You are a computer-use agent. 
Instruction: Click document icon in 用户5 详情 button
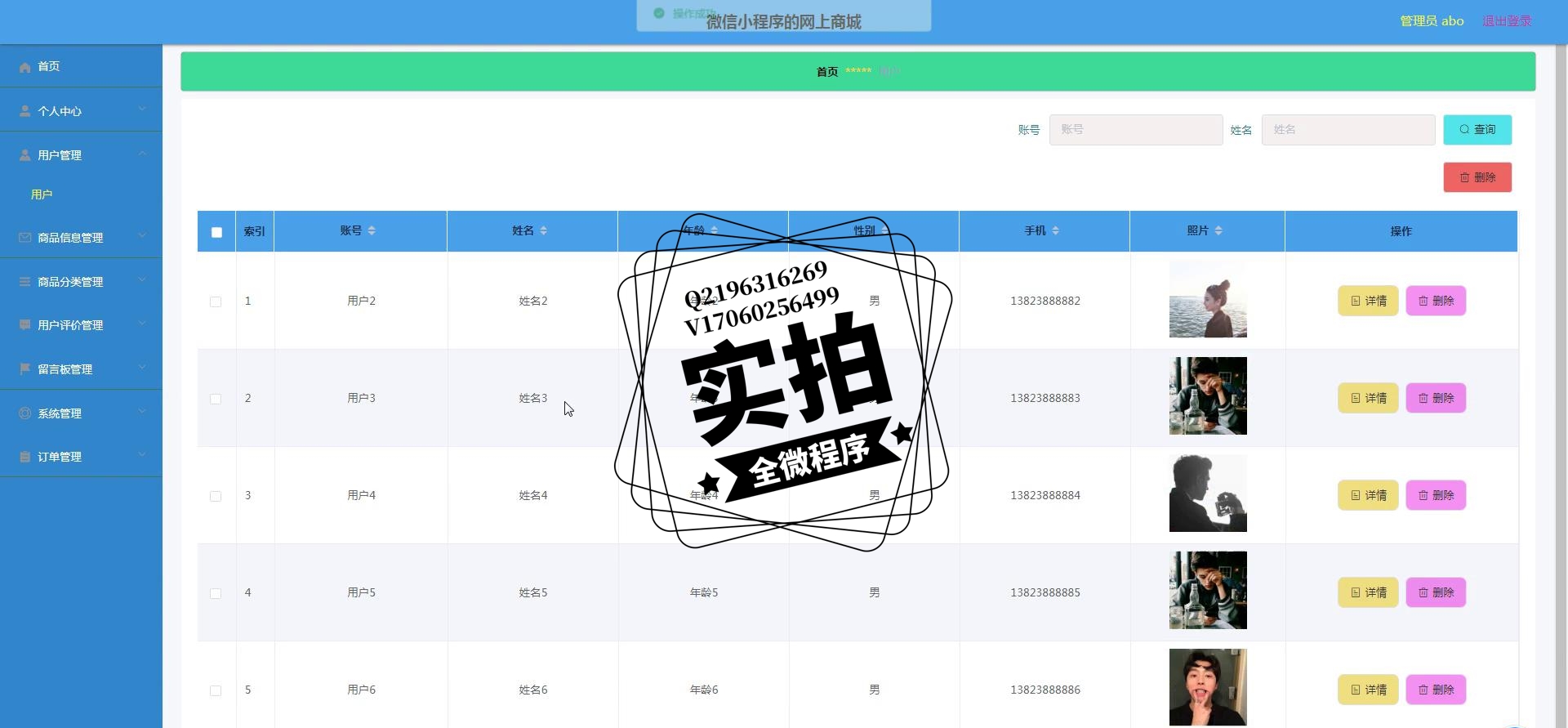pos(1356,592)
